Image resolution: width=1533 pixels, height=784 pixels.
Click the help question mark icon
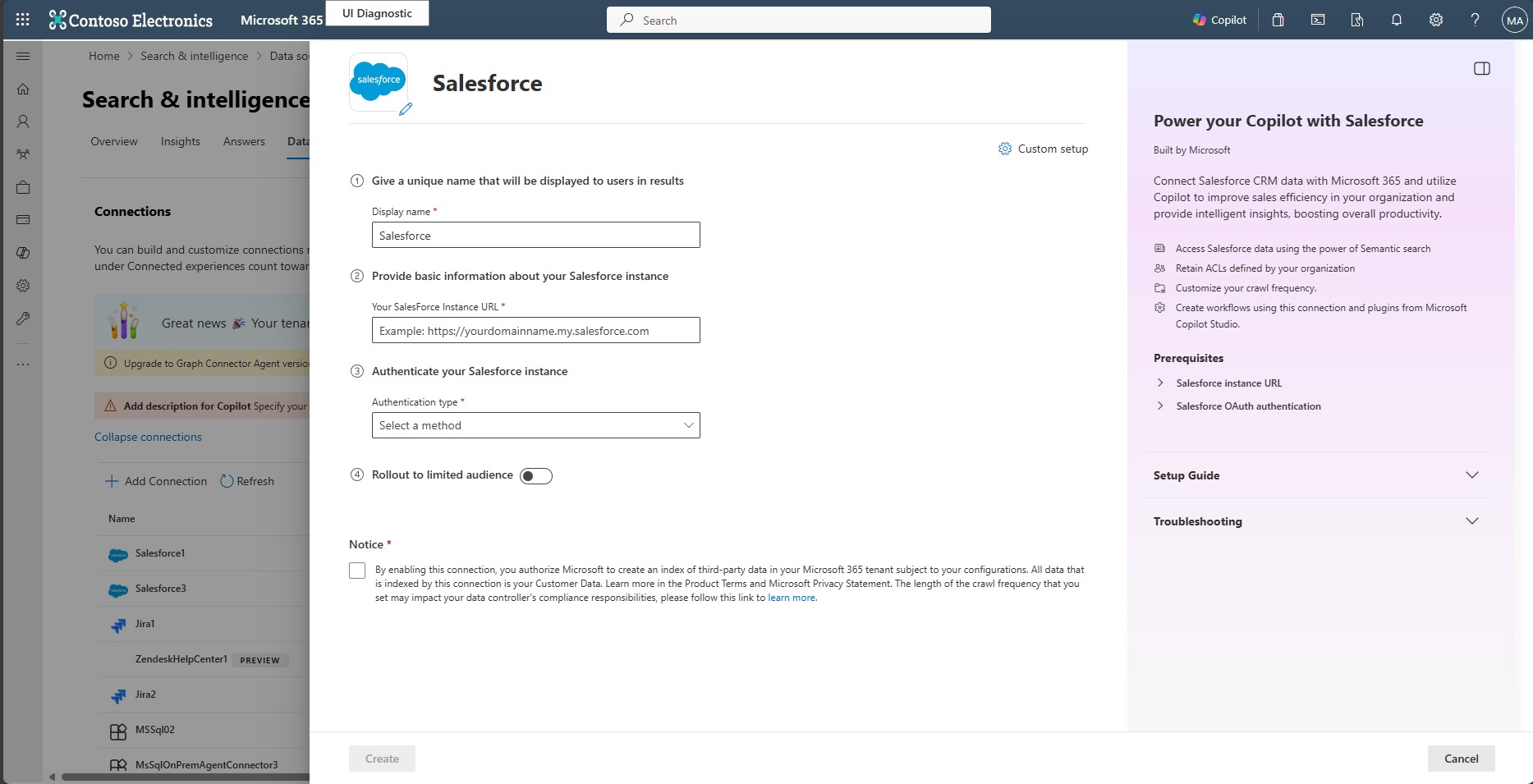coord(1475,19)
